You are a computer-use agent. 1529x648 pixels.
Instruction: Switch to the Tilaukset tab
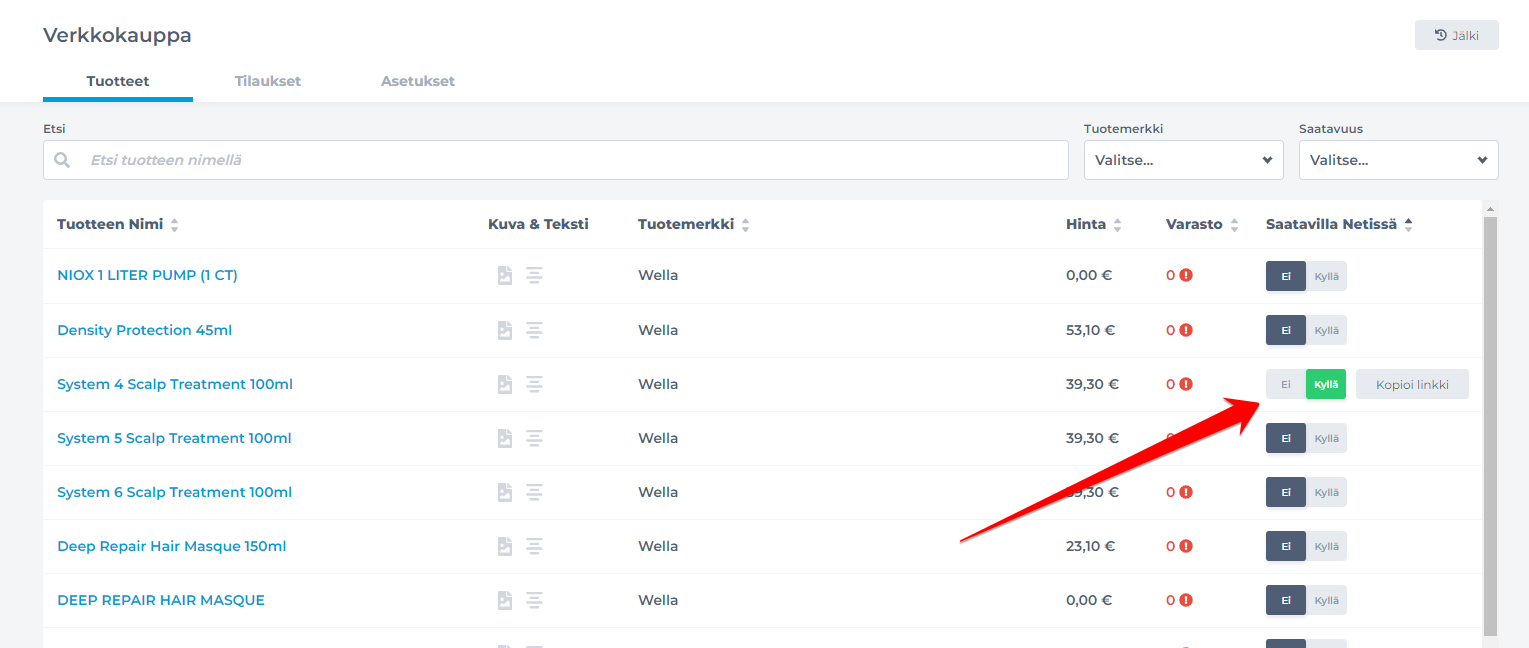[x=268, y=81]
